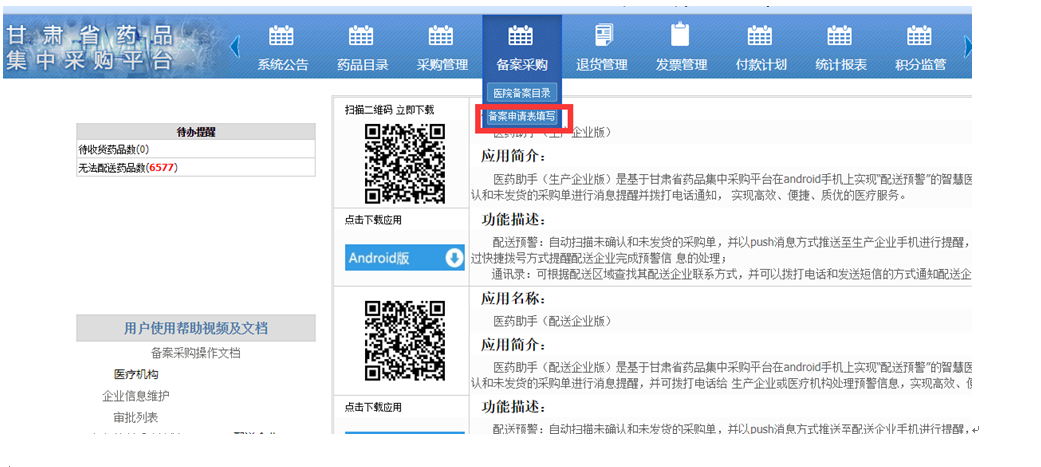Click 点击下载应用 above the Android版 button
Screen dimensions: 1041x467
(373, 220)
